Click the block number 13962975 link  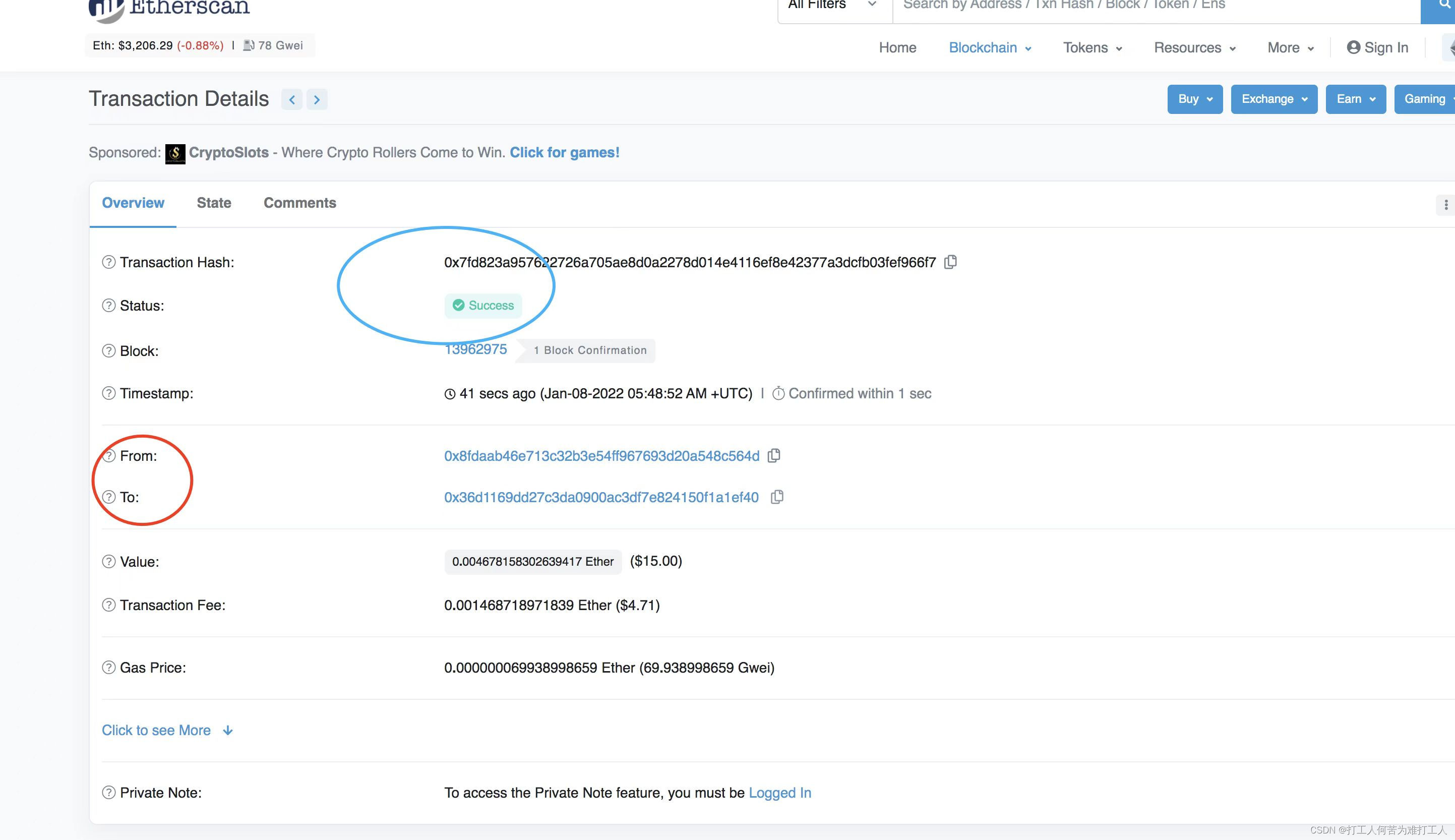point(475,350)
